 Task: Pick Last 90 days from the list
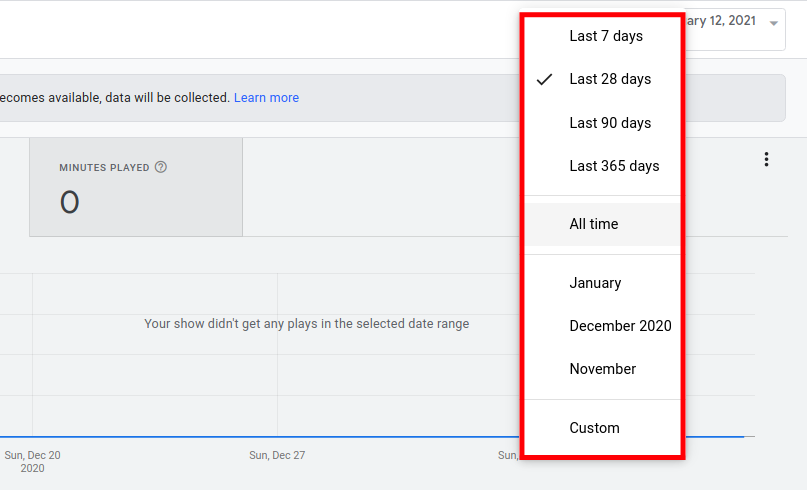click(610, 123)
